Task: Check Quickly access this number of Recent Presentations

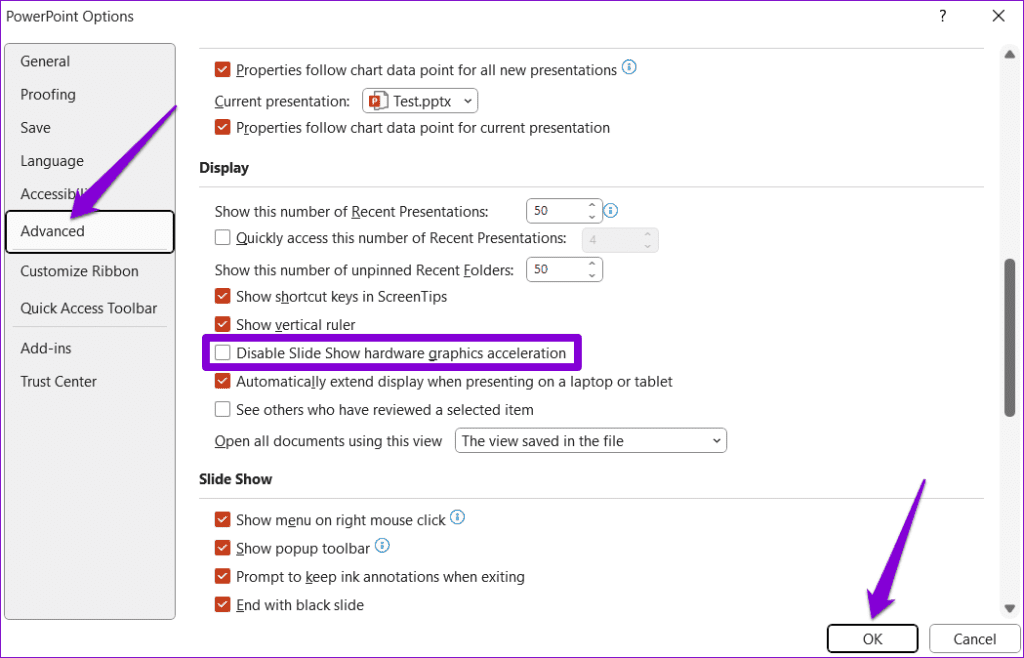Action: 222,238
